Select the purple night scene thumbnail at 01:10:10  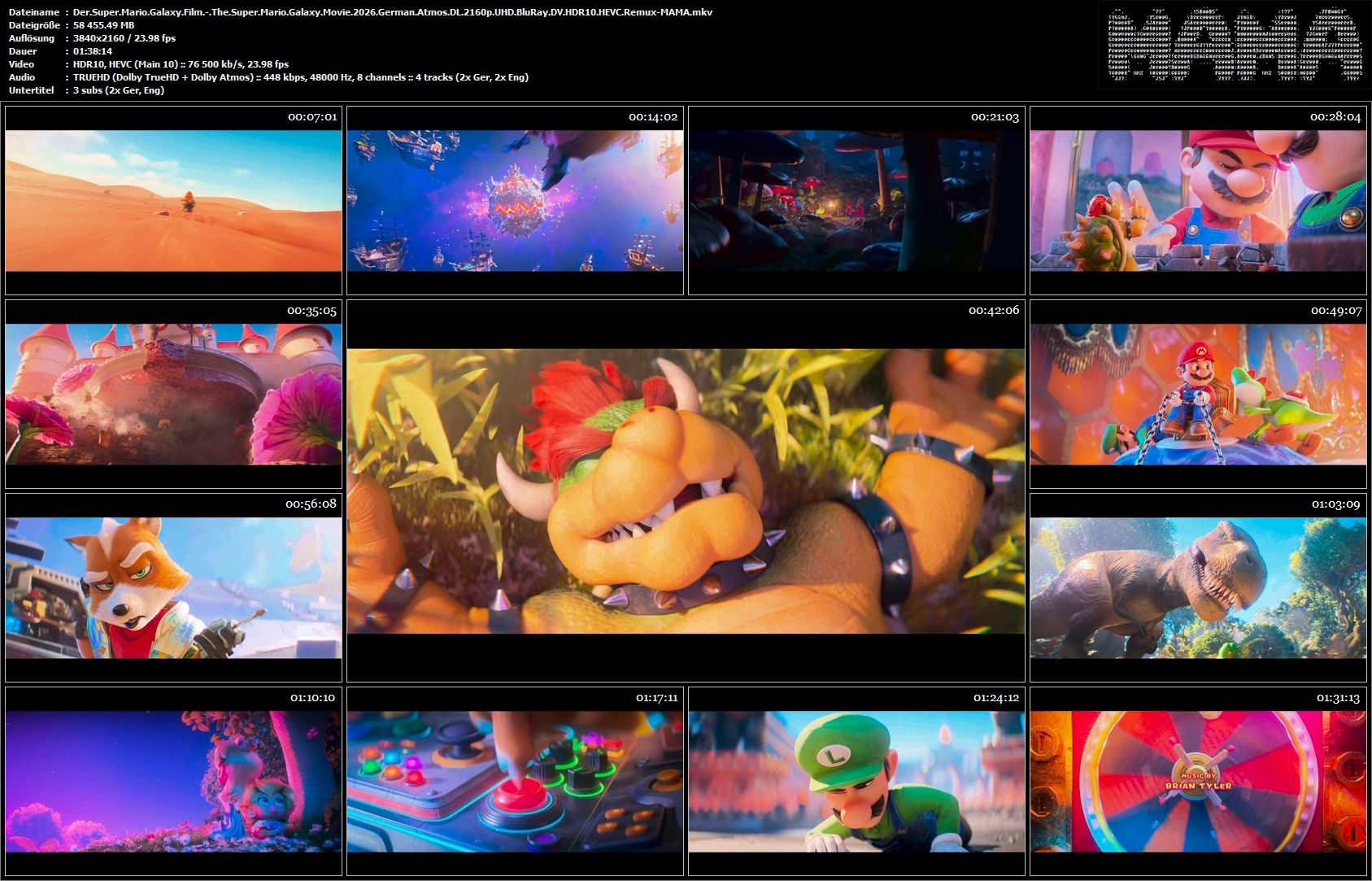(173, 782)
